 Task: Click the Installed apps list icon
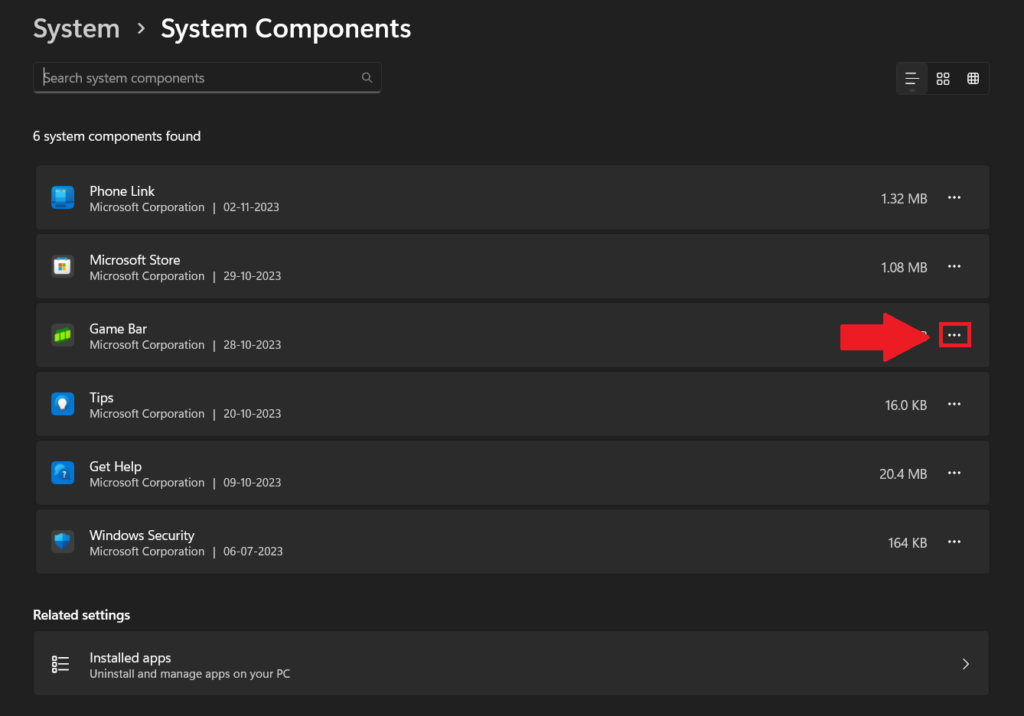pos(61,664)
